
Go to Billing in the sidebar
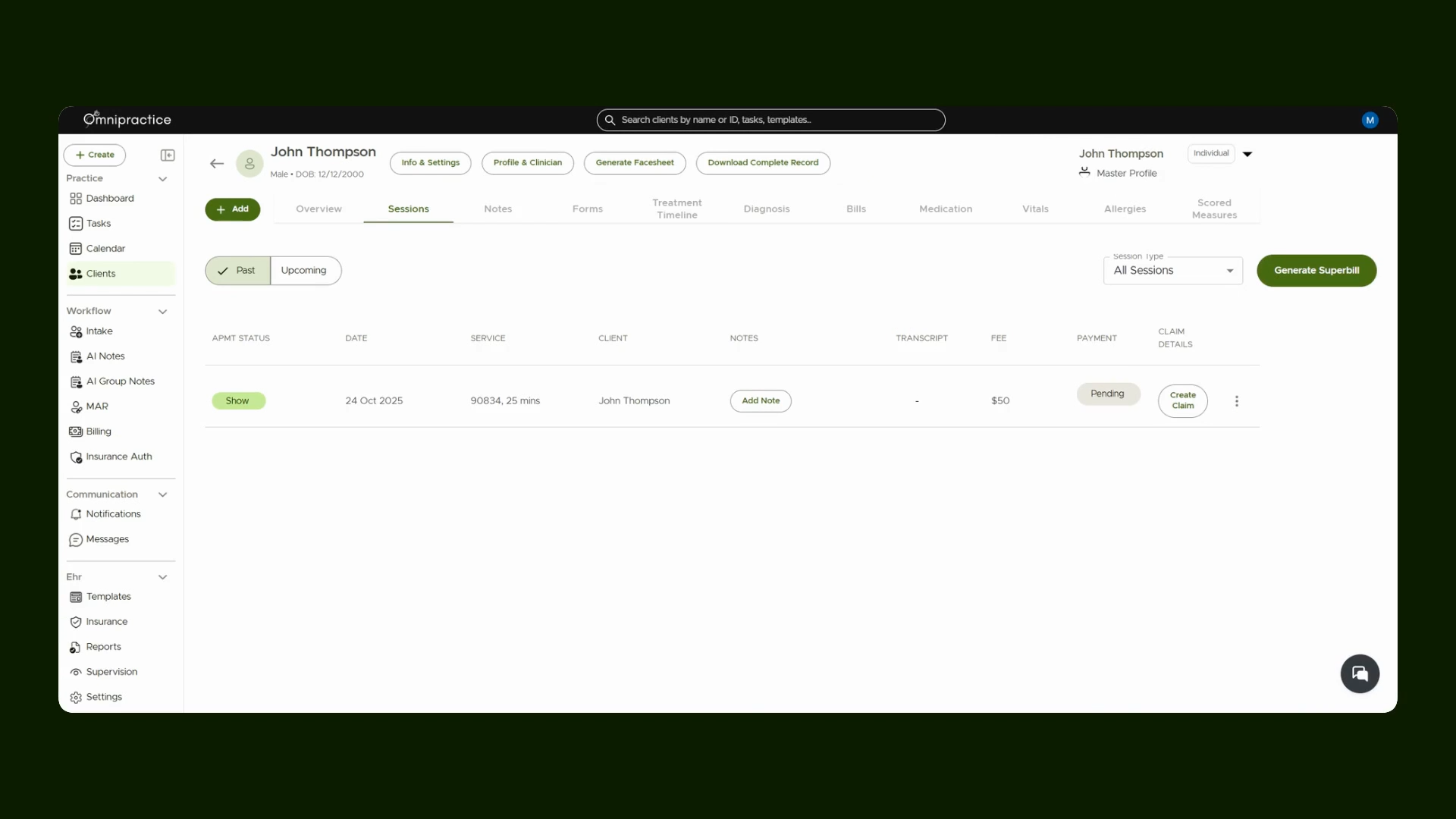(99, 431)
